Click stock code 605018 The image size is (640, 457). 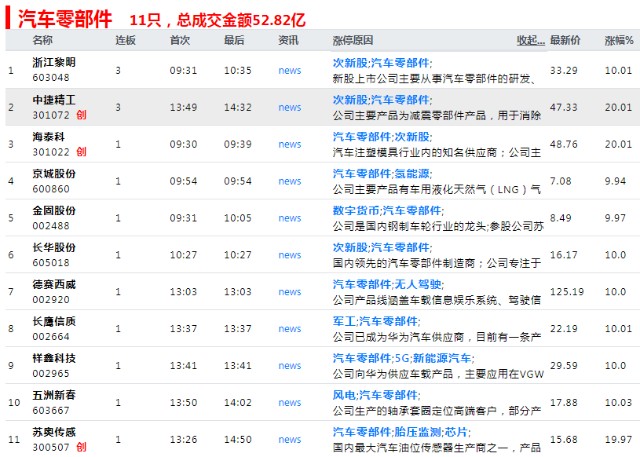[51, 263]
